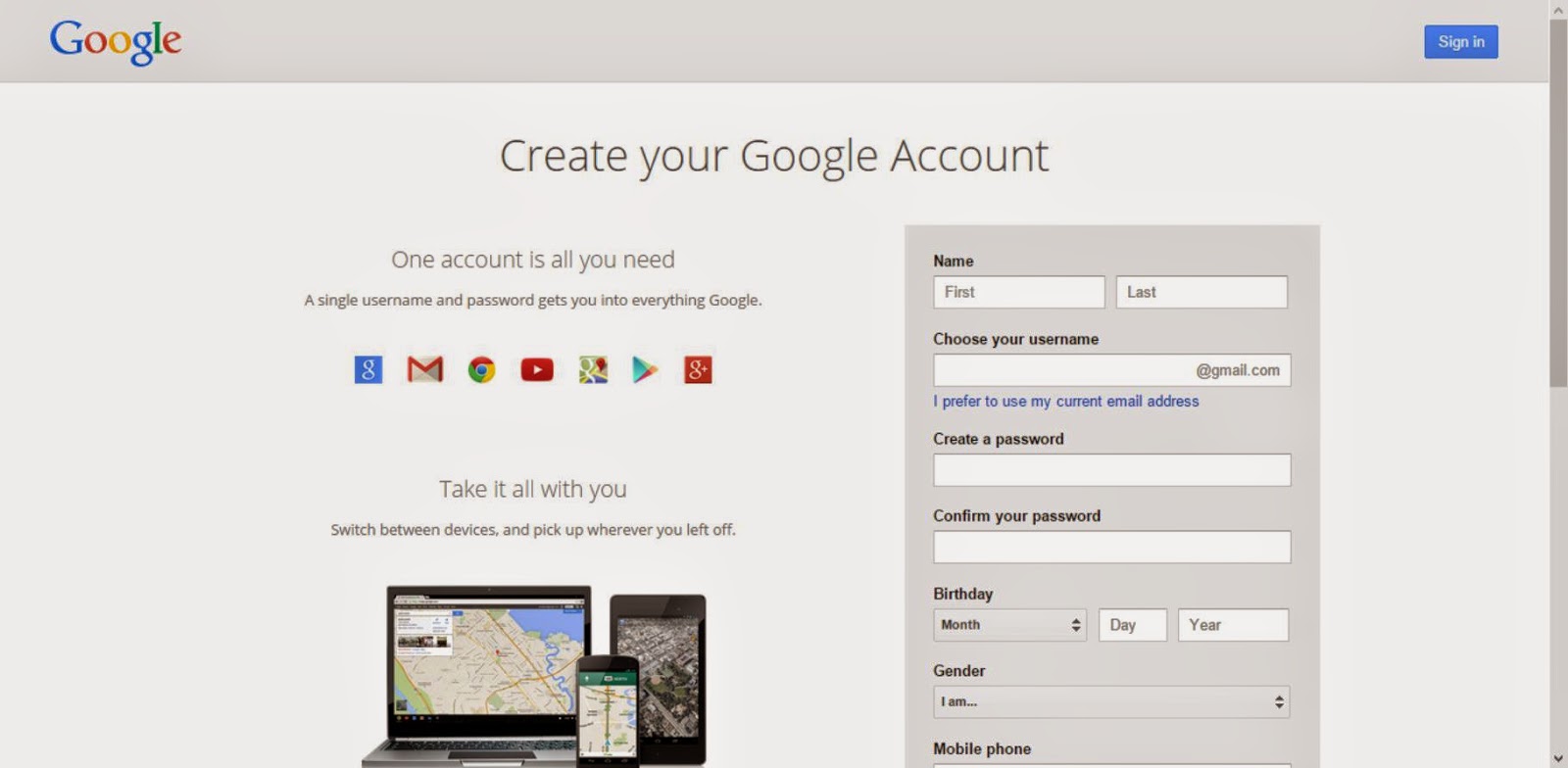The height and width of the screenshot is (768, 1568).
Task: Focus the Last name field
Action: 1201,292
